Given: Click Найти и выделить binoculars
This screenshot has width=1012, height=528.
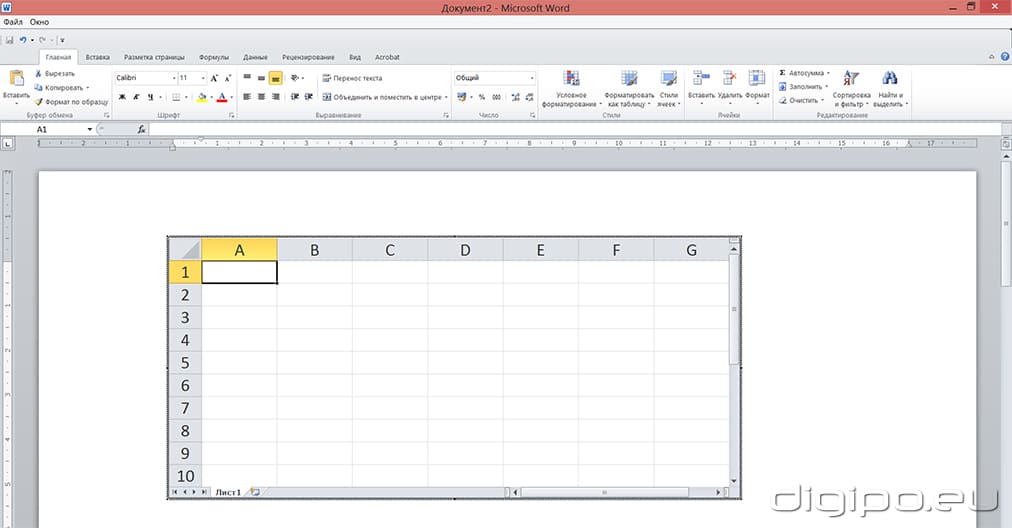Looking at the screenshot, I should coord(890,78).
